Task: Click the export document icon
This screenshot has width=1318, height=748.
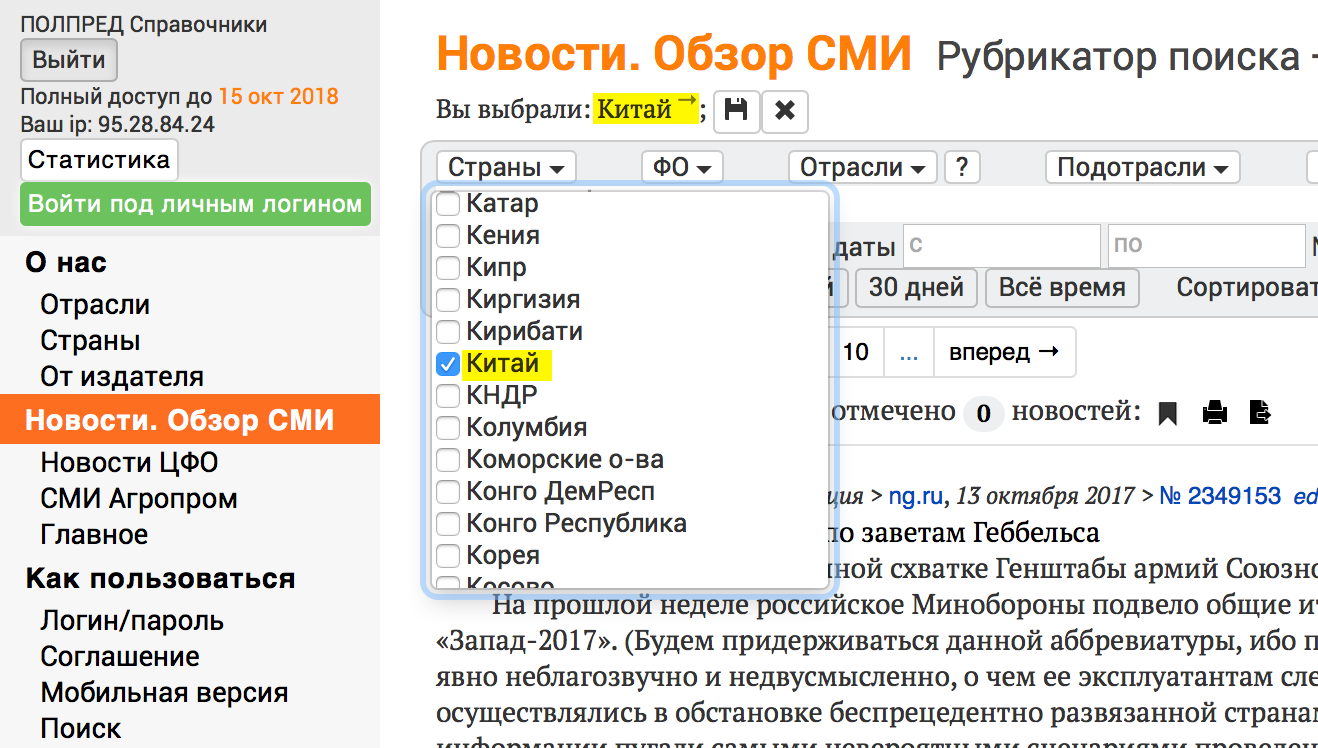Action: coord(1260,412)
